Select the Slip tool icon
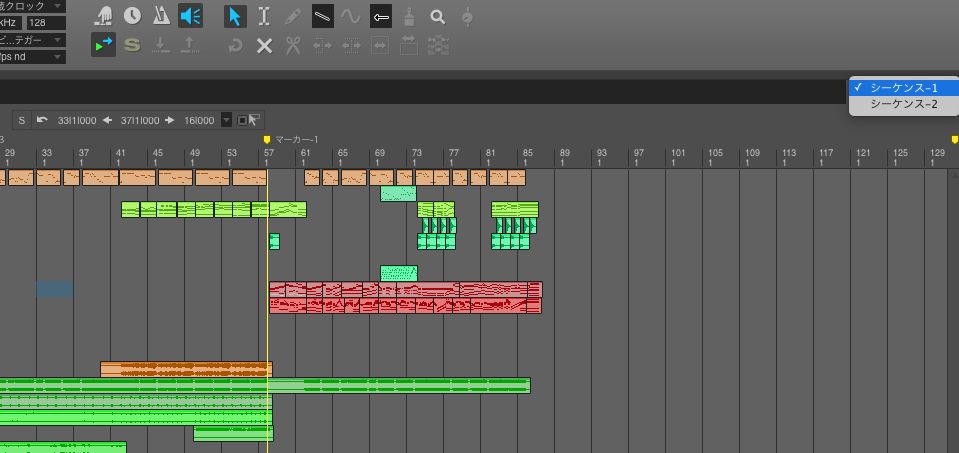959x453 pixels. [x=409, y=45]
